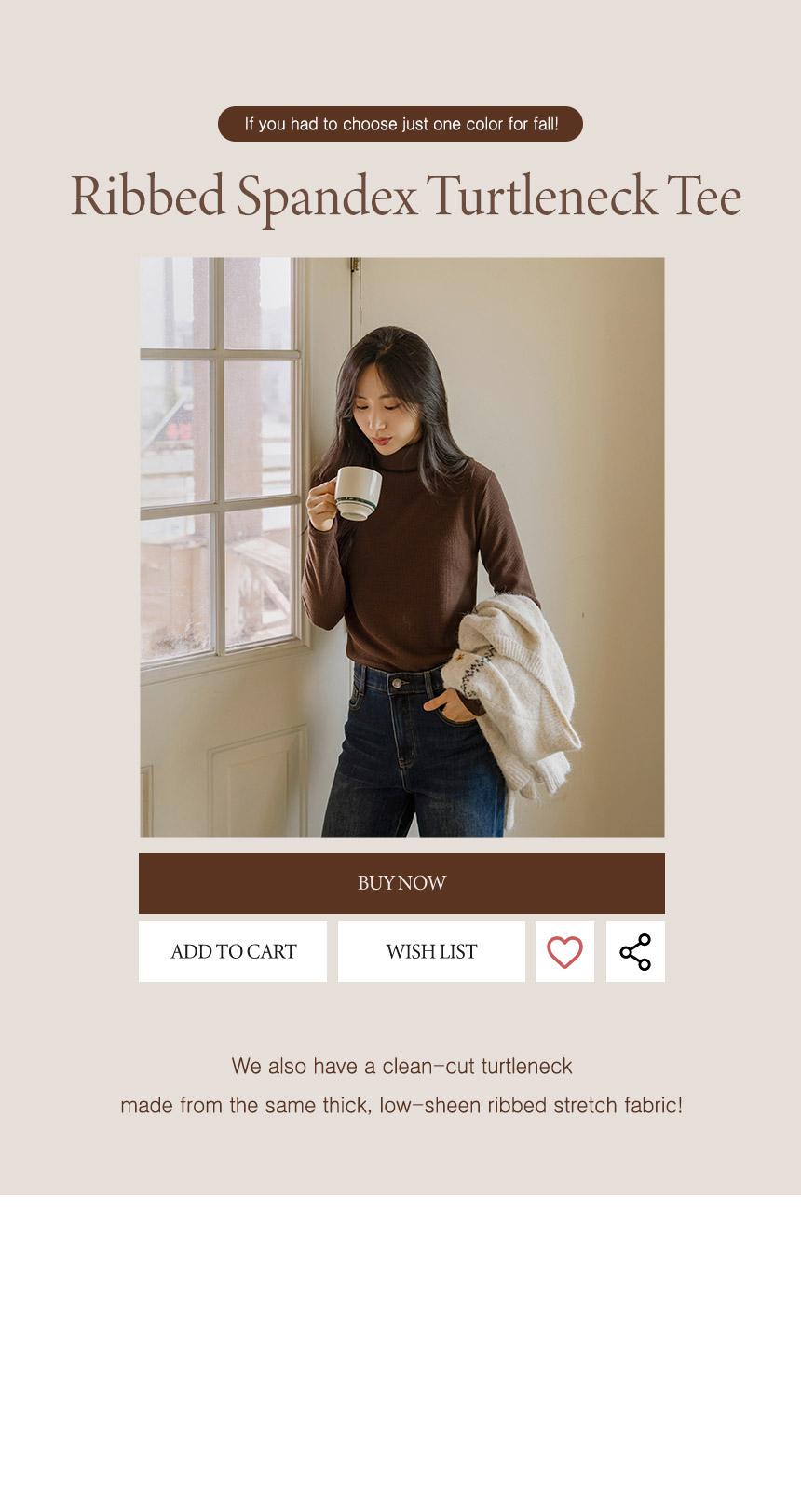Screen dimensions: 801x1512
Task: Select the WISH LIST button
Action: point(431,951)
